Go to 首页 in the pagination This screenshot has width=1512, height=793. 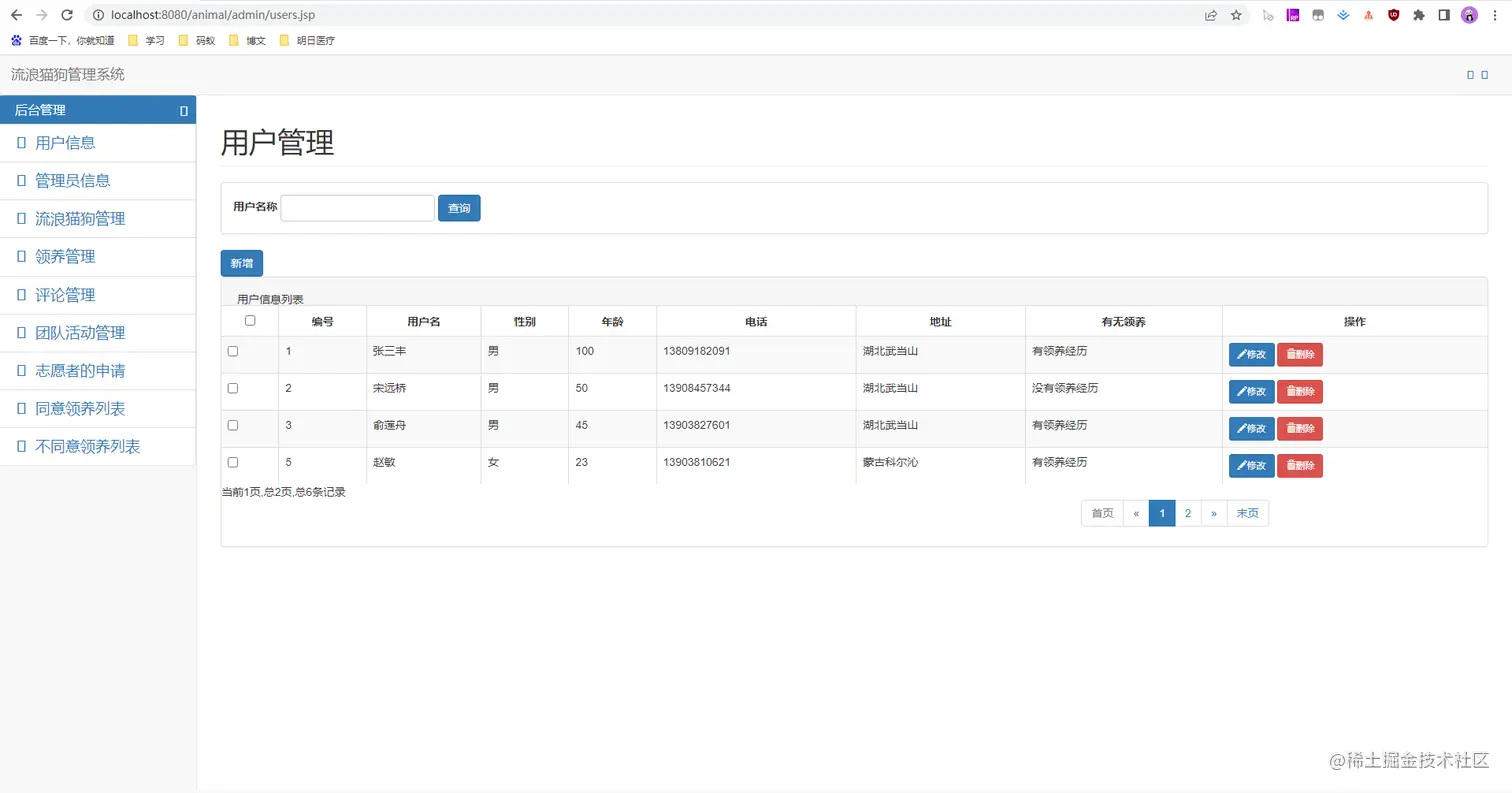(x=1102, y=513)
